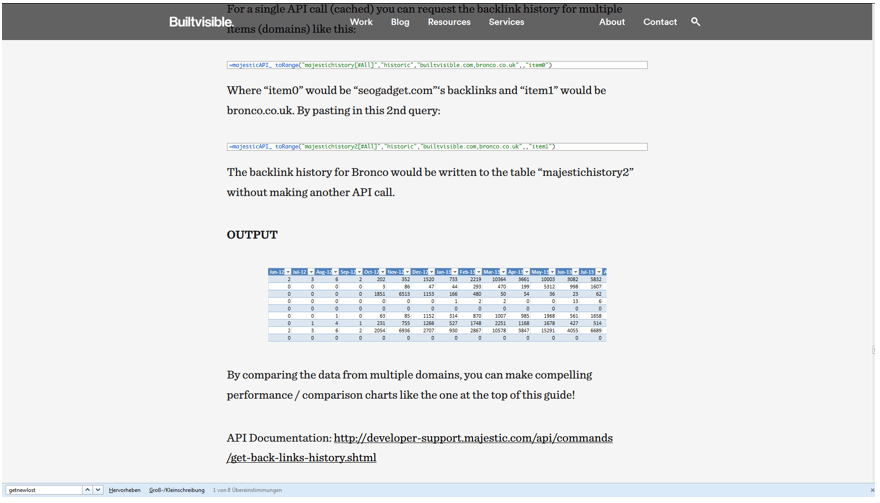Open Services in the navigation bar
The height and width of the screenshot is (503, 880).
coord(506,22)
